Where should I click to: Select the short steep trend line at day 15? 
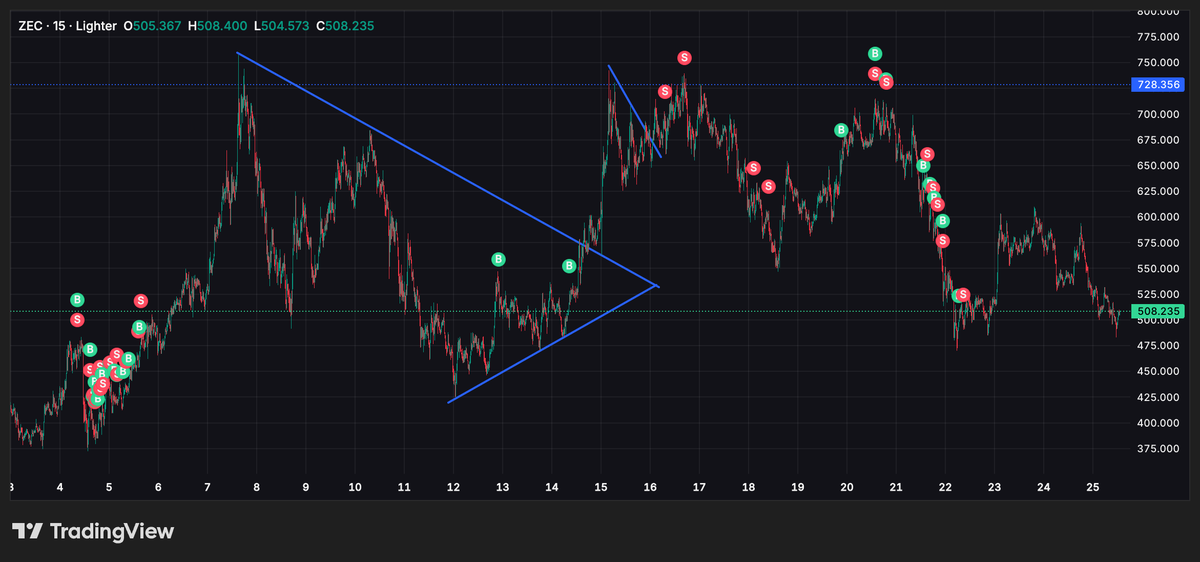pos(635,111)
